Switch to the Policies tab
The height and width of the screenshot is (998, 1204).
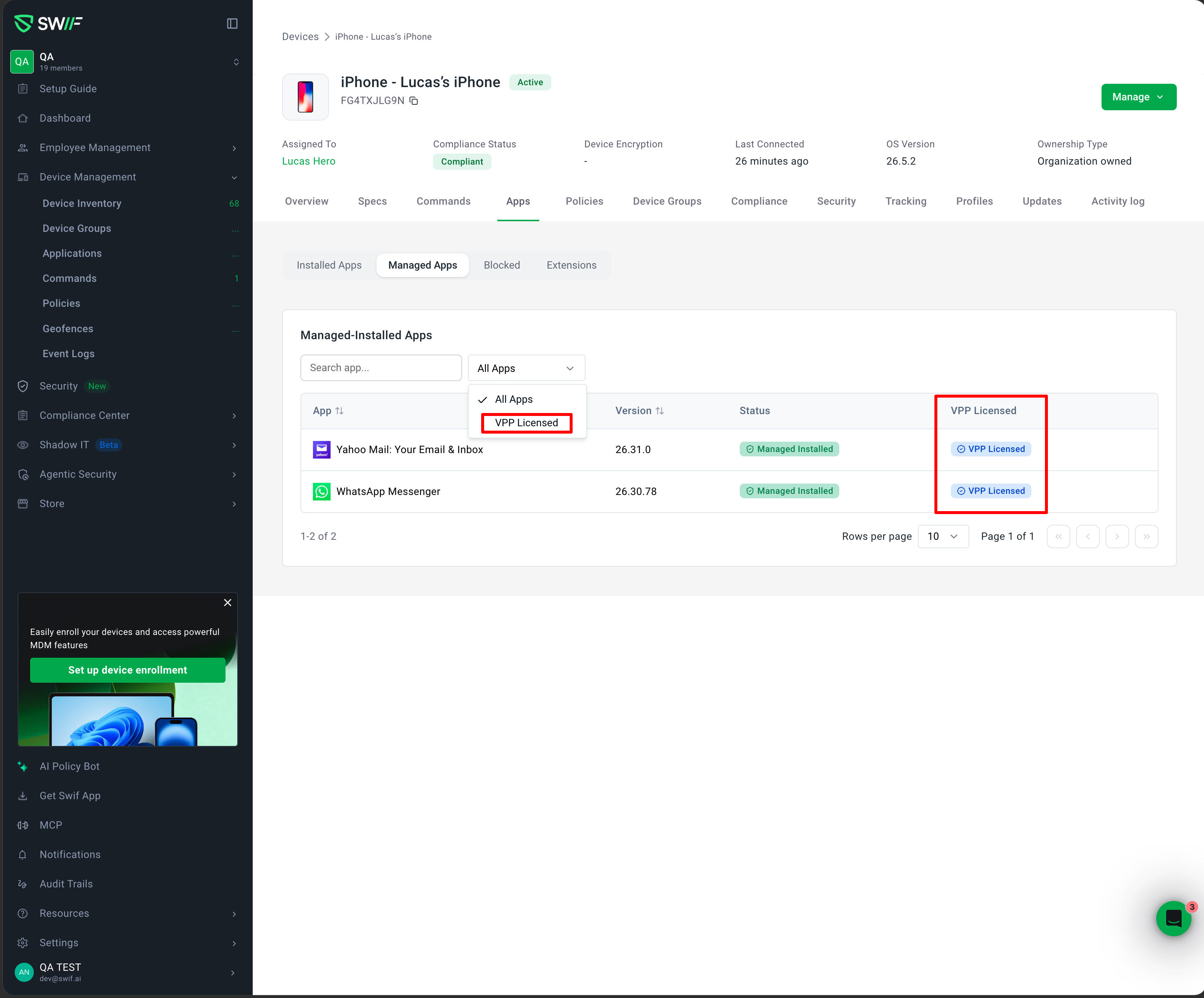(x=584, y=201)
